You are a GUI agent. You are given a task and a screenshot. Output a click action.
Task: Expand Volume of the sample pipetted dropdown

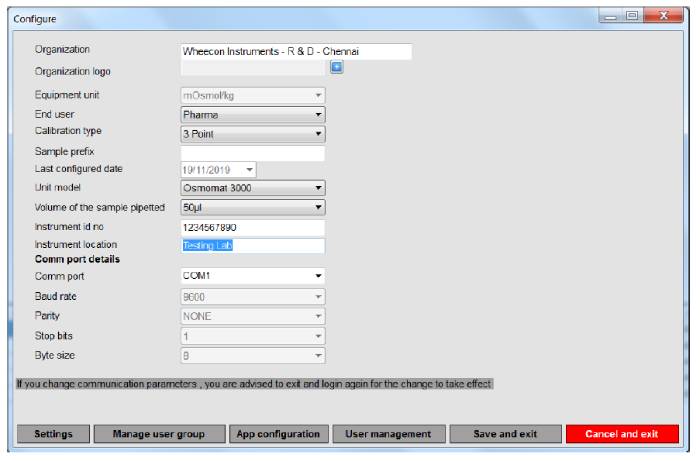253,208
